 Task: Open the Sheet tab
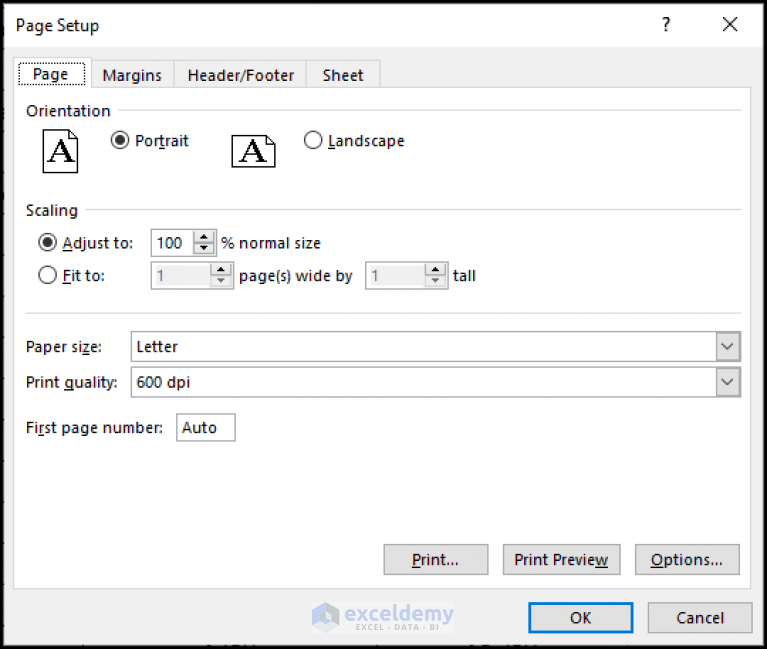(343, 75)
